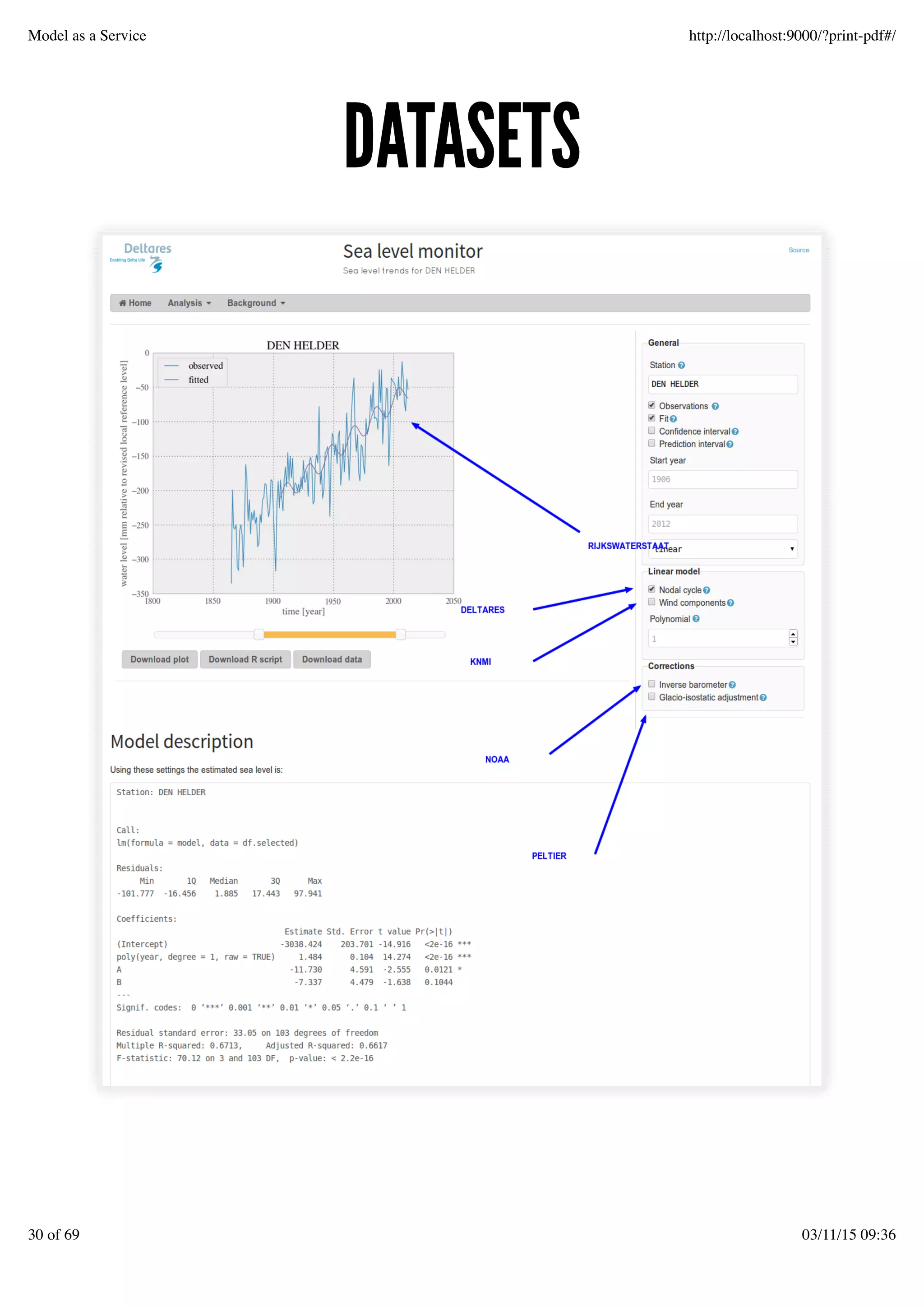Enable the Prediction interval checkbox

coord(651,443)
